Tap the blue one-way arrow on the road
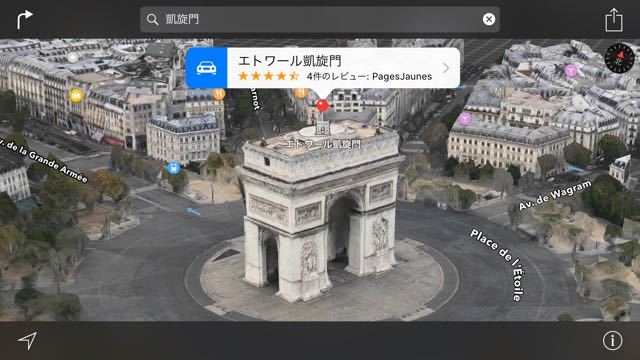640x360 pixels. (193, 212)
